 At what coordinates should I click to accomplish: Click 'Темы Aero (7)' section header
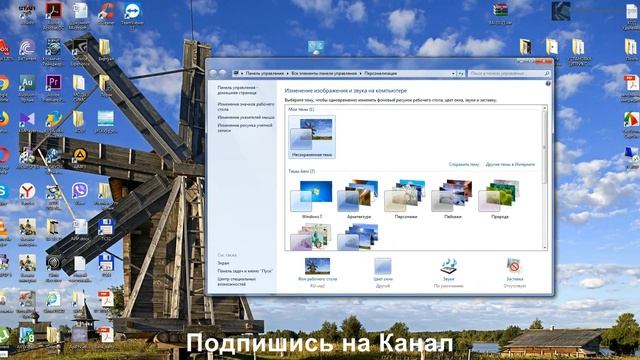coord(302,171)
